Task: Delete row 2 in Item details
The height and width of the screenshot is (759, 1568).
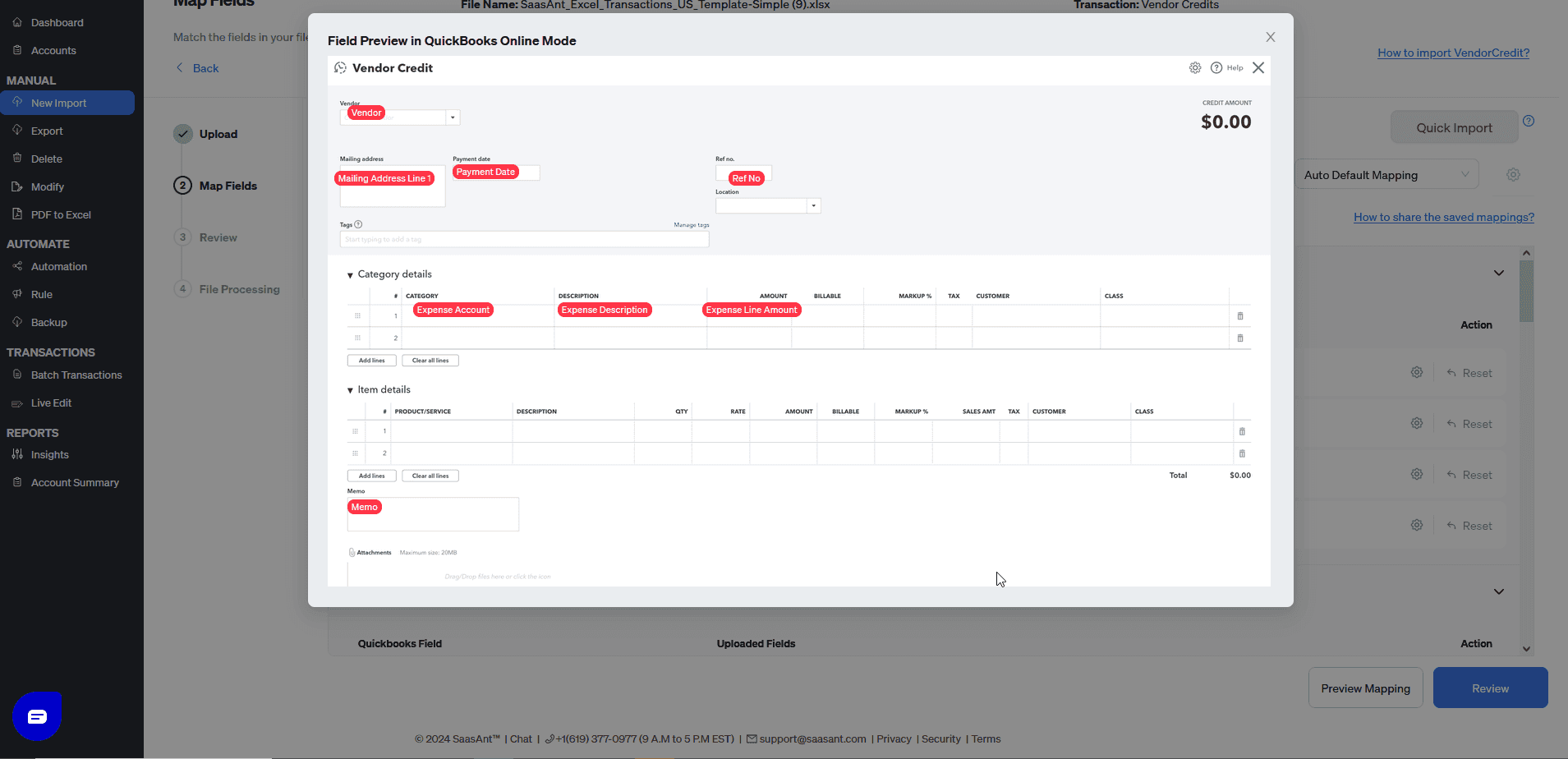Action: pos(1242,453)
